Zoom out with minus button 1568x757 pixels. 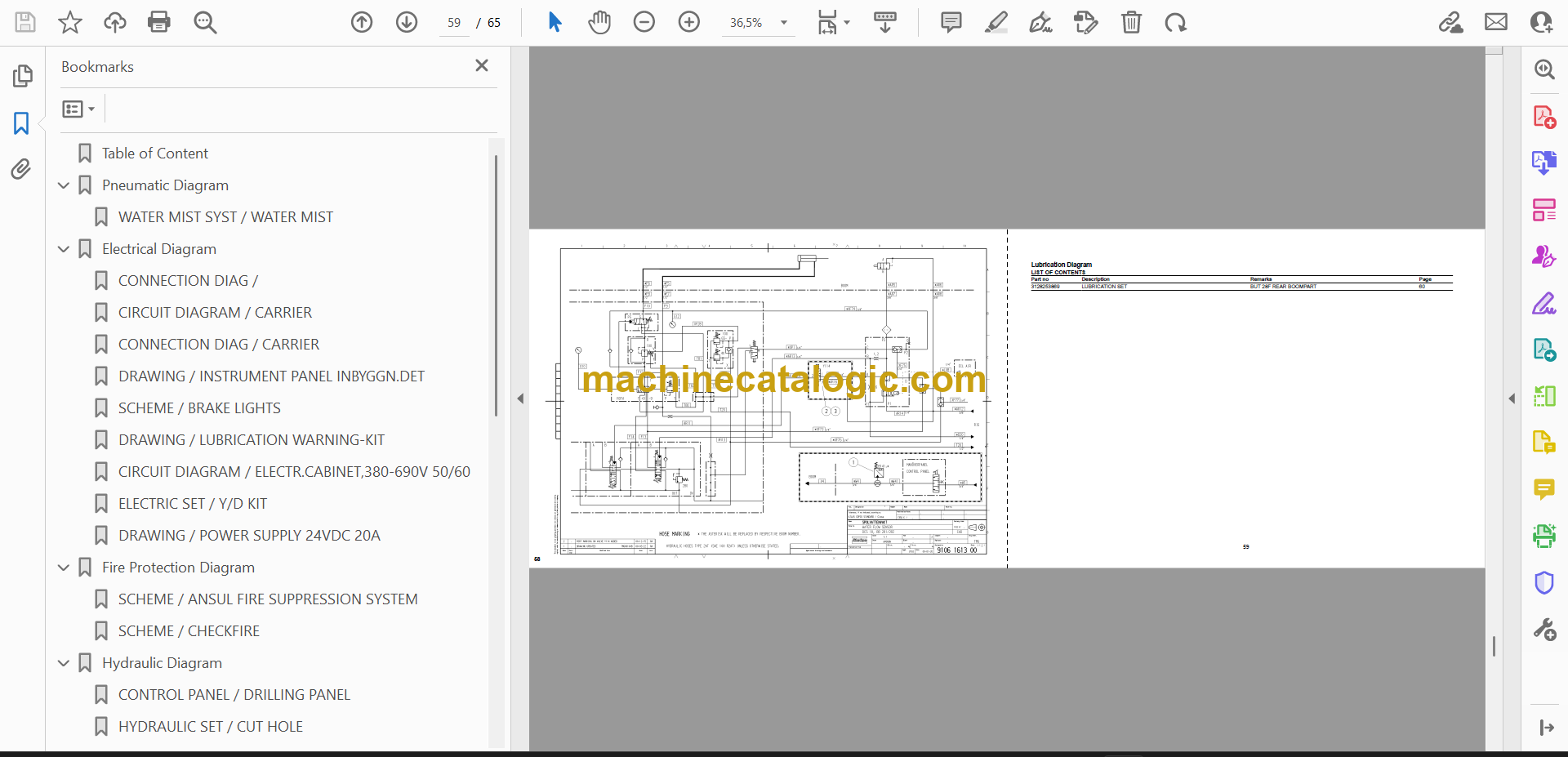[644, 22]
